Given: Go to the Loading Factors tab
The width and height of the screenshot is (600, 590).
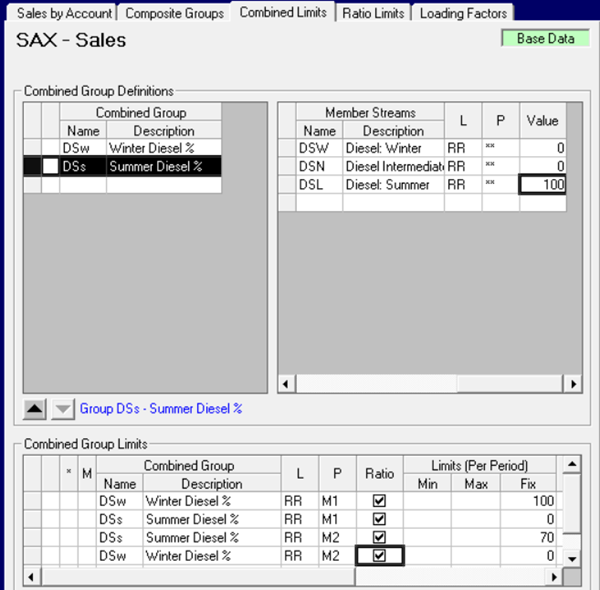Looking at the screenshot, I should (464, 13).
